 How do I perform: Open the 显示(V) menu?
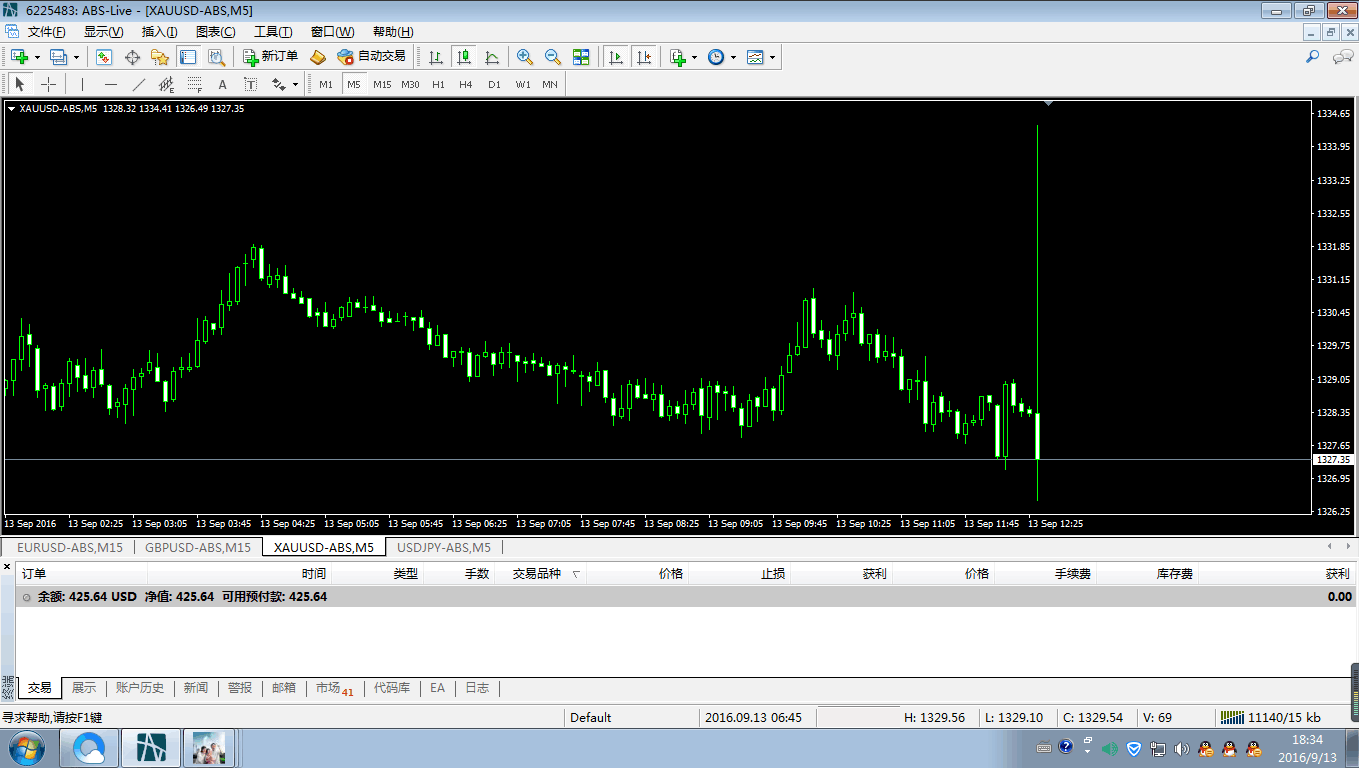(x=103, y=32)
